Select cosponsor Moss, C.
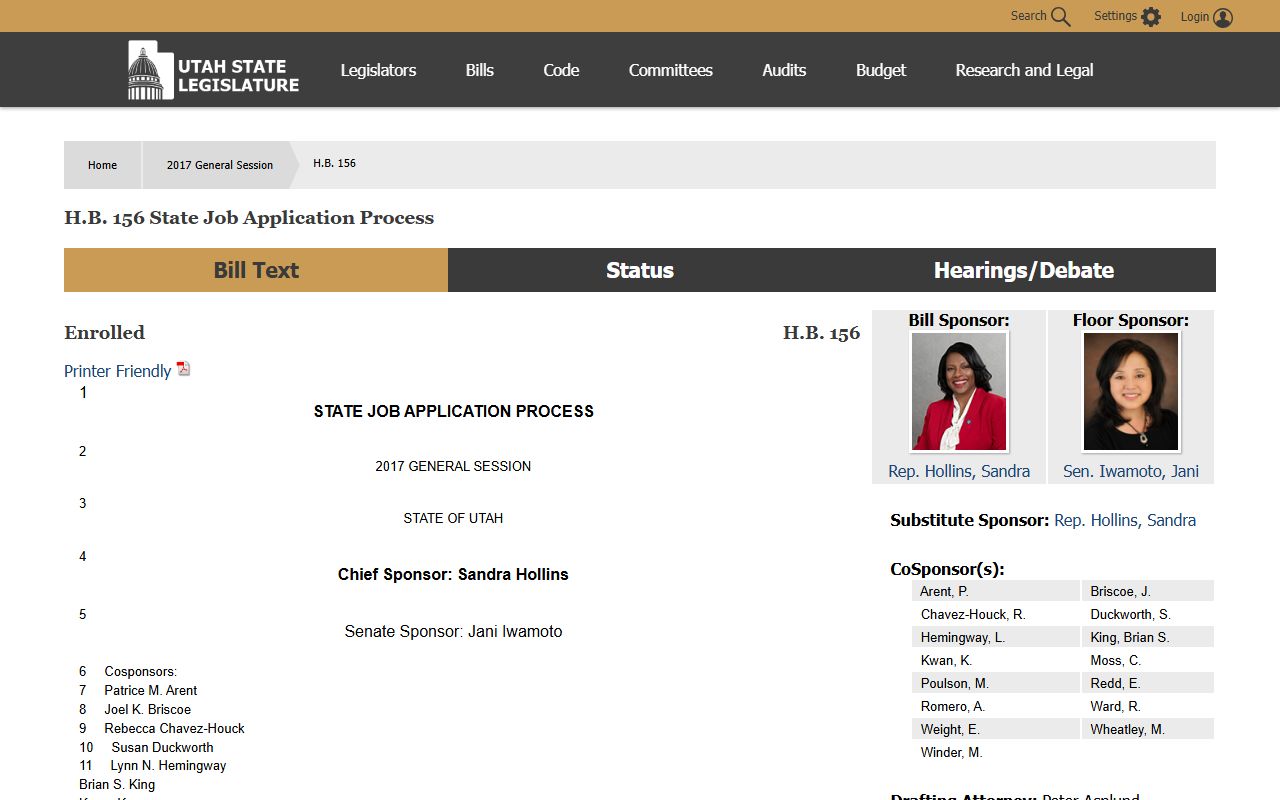The width and height of the screenshot is (1280, 800). click(x=1115, y=660)
